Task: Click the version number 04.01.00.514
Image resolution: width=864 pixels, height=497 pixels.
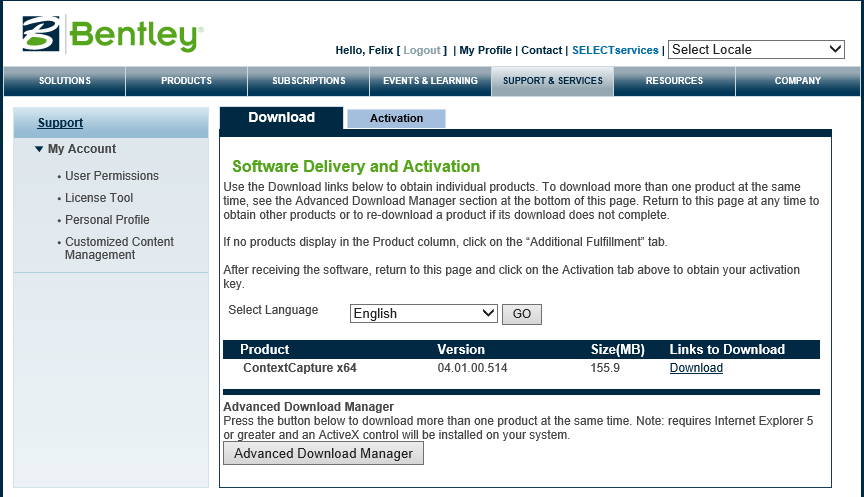Action: (472, 368)
